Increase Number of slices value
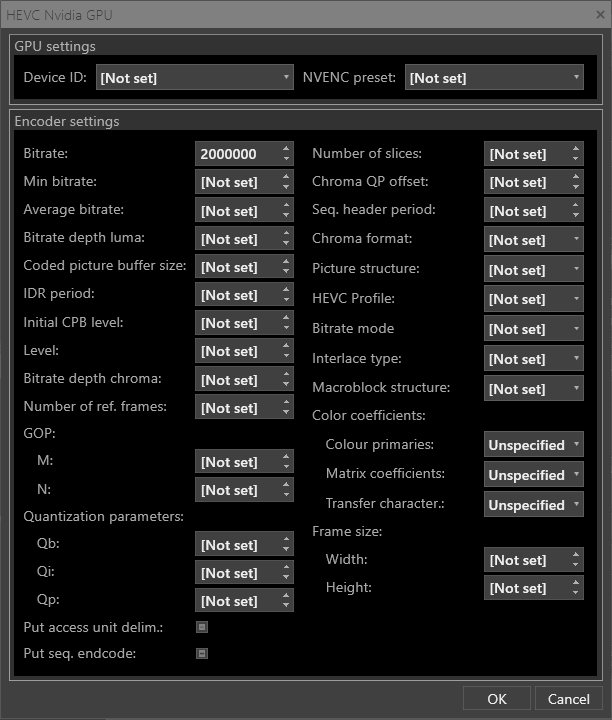Viewport: 612px width, 720px height. [x=576, y=148]
